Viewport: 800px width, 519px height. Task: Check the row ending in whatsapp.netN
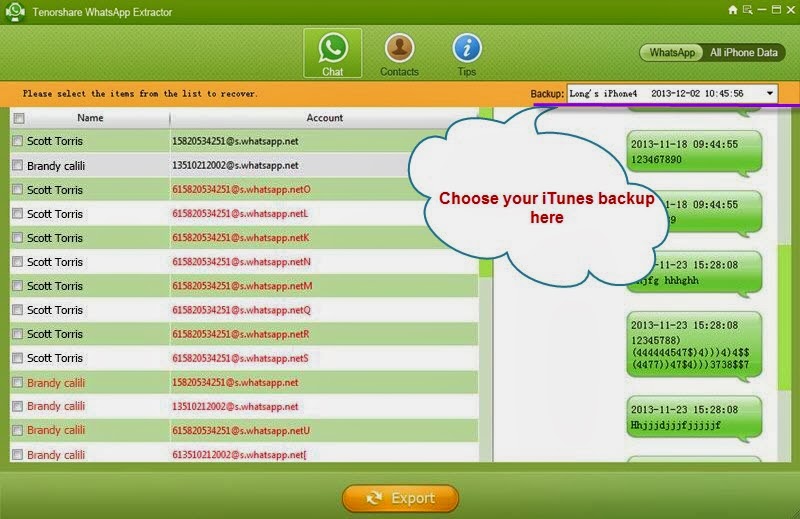click(18, 262)
